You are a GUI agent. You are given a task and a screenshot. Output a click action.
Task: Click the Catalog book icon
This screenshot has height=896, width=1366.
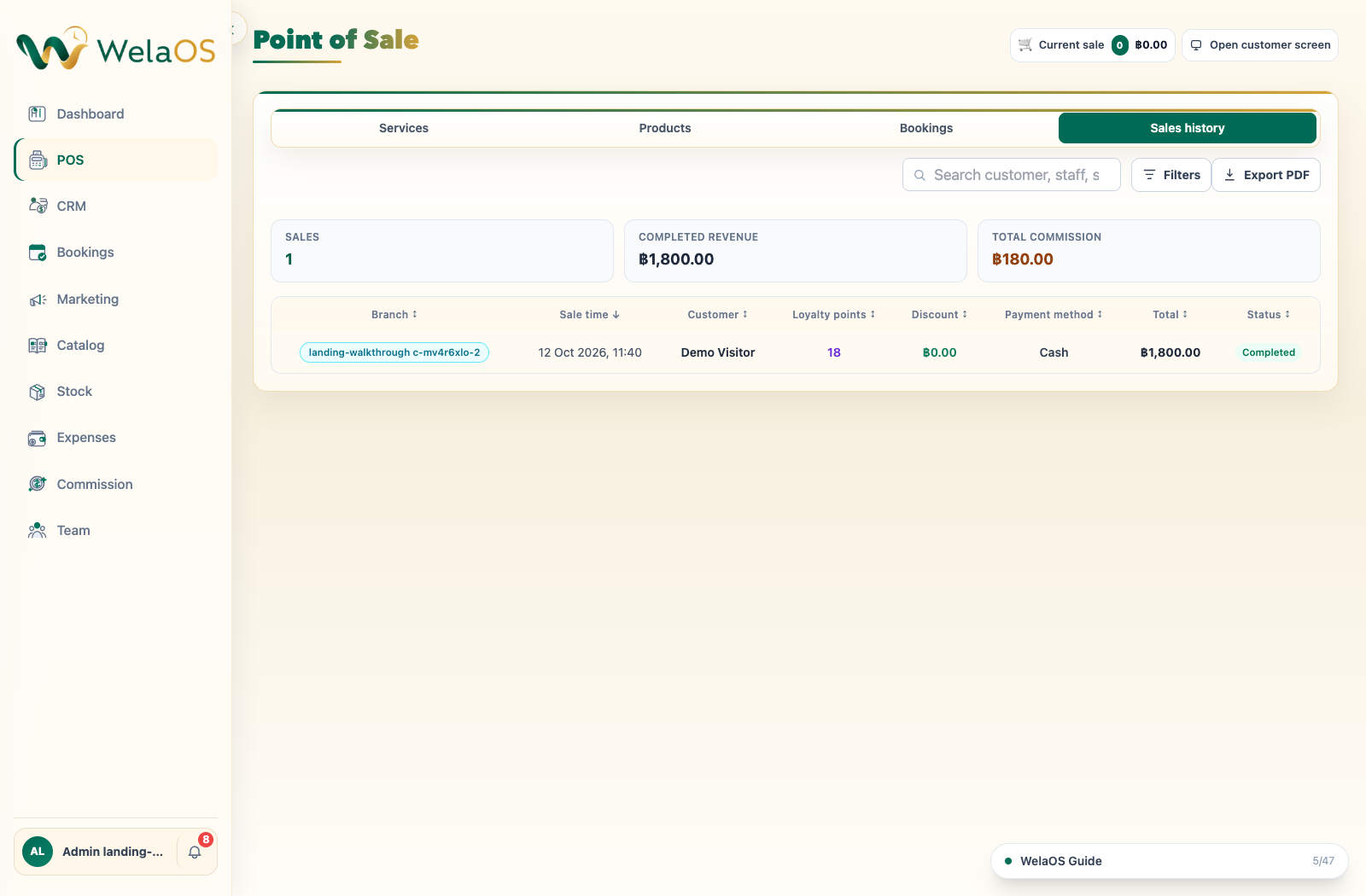click(38, 345)
